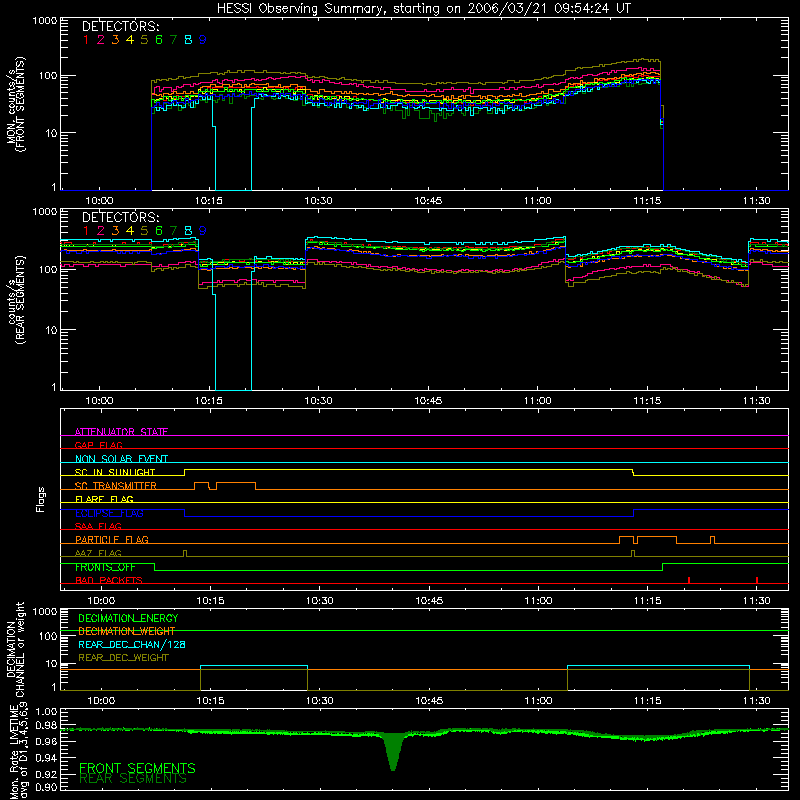800x800 pixels.
Task: Click the GAP_FLAG label
Action: click(x=98, y=445)
